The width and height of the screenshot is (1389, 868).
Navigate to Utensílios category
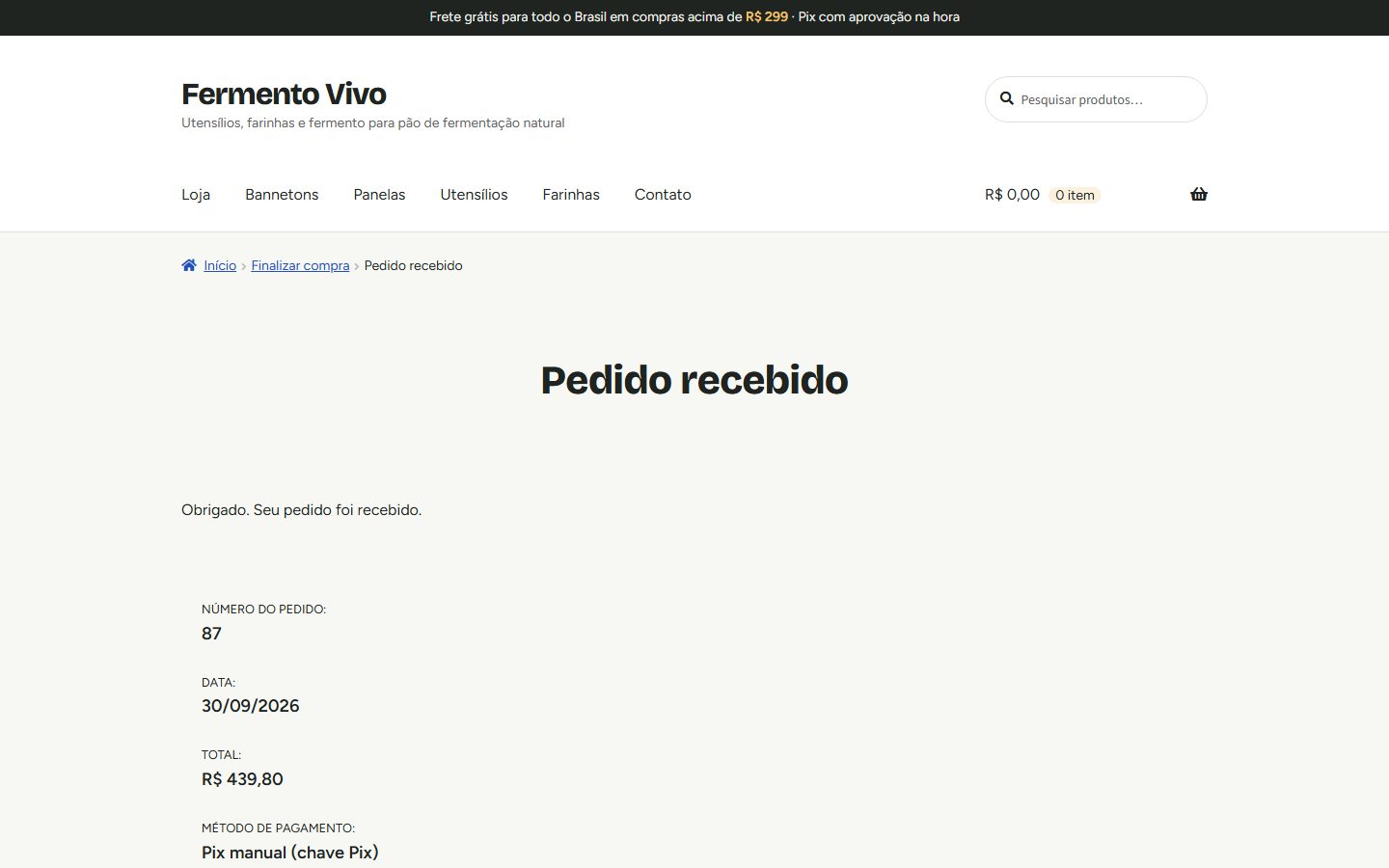[x=474, y=195]
